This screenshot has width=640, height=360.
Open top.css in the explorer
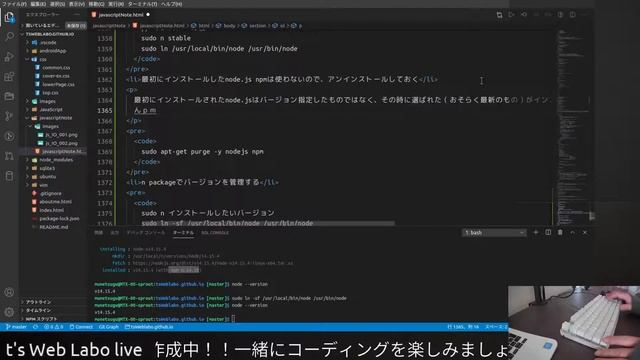pyautogui.click(x=50, y=93)
